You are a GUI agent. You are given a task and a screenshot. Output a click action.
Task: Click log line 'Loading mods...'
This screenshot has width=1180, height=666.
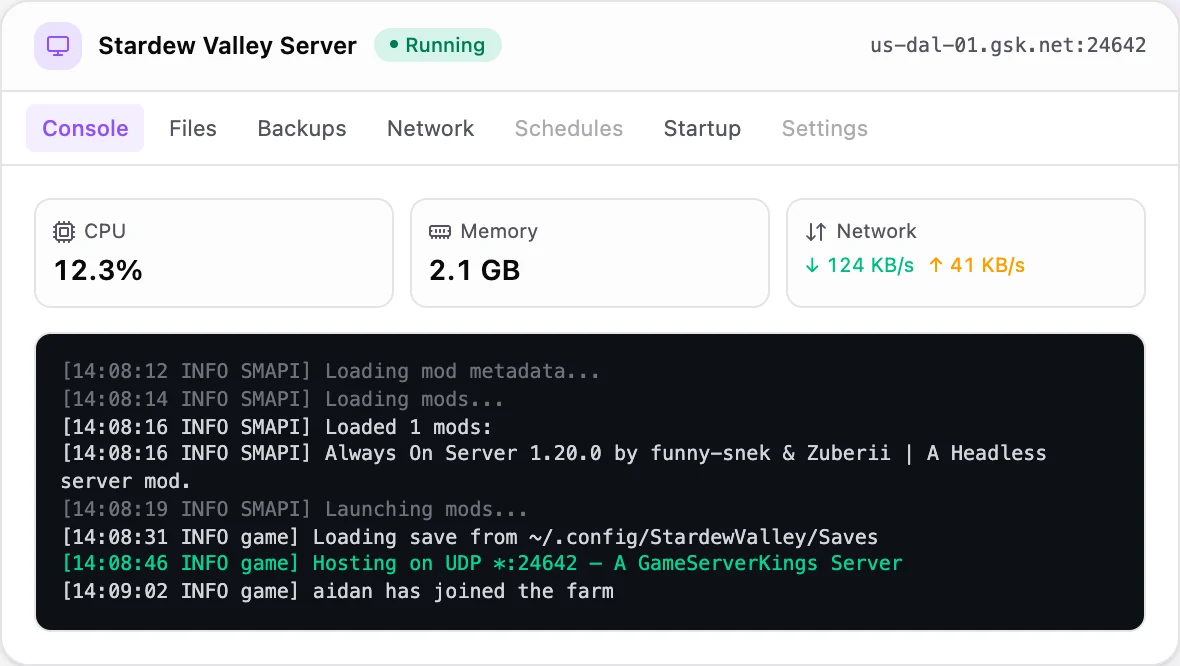tap(282, 399)
